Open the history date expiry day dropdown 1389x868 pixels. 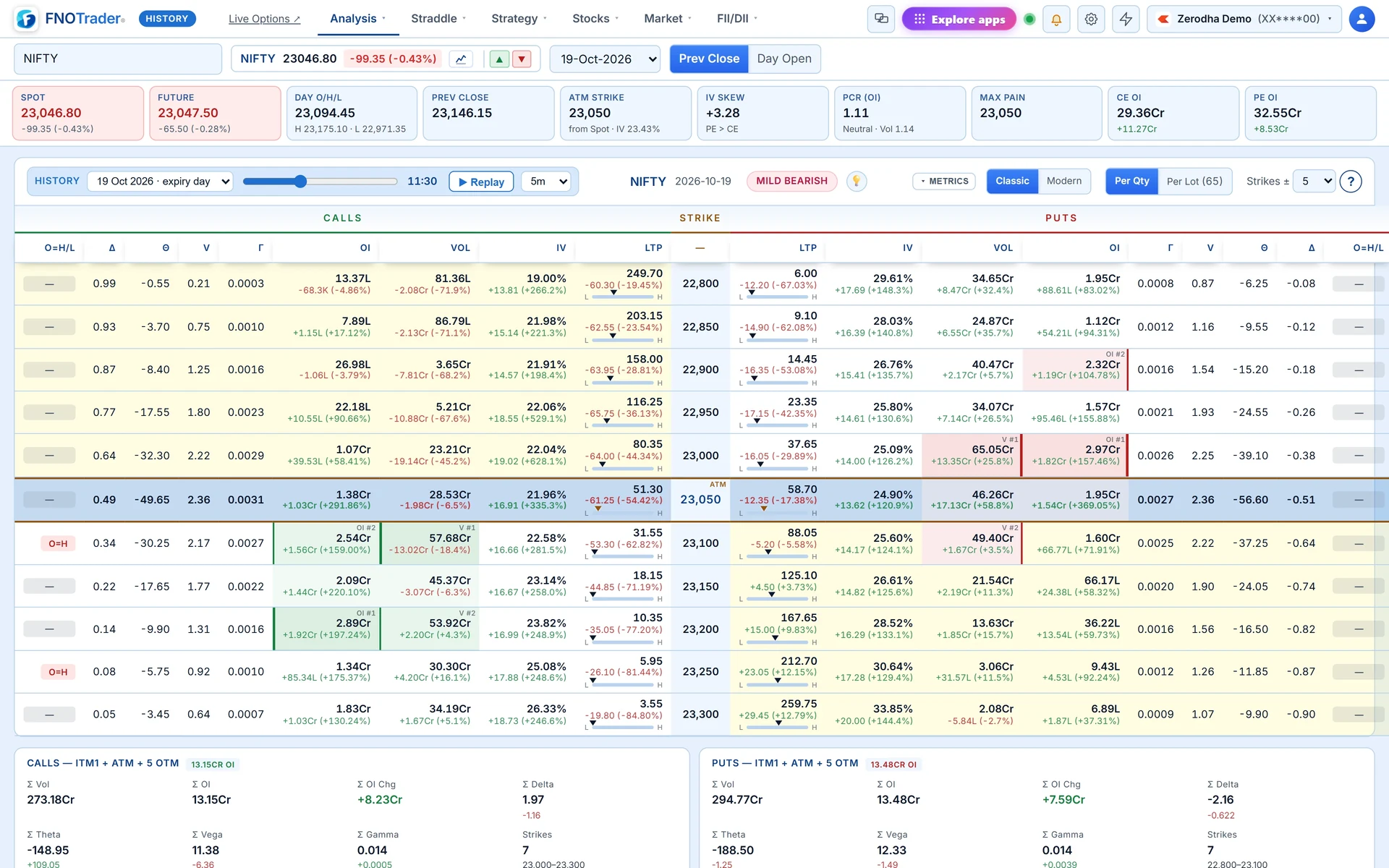(x=160, y=181)
